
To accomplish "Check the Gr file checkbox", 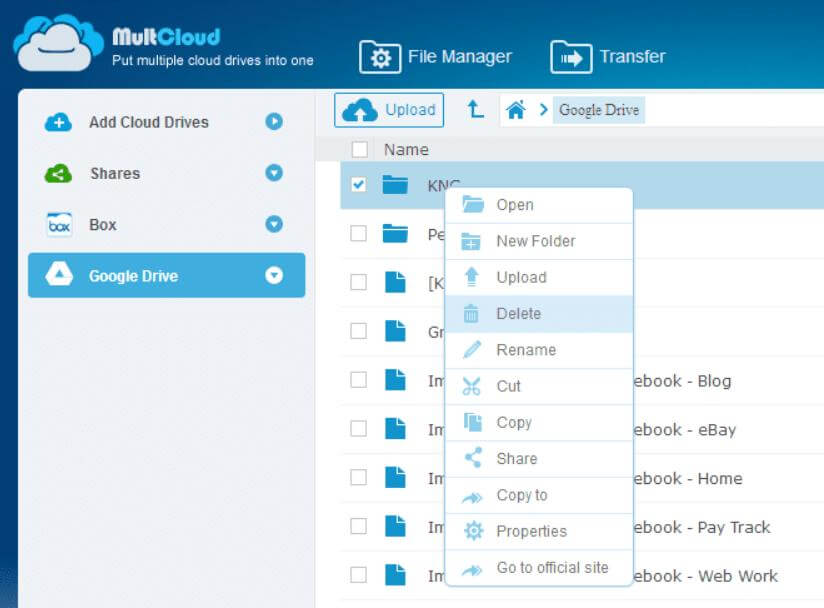I will [x=358, y=331].
